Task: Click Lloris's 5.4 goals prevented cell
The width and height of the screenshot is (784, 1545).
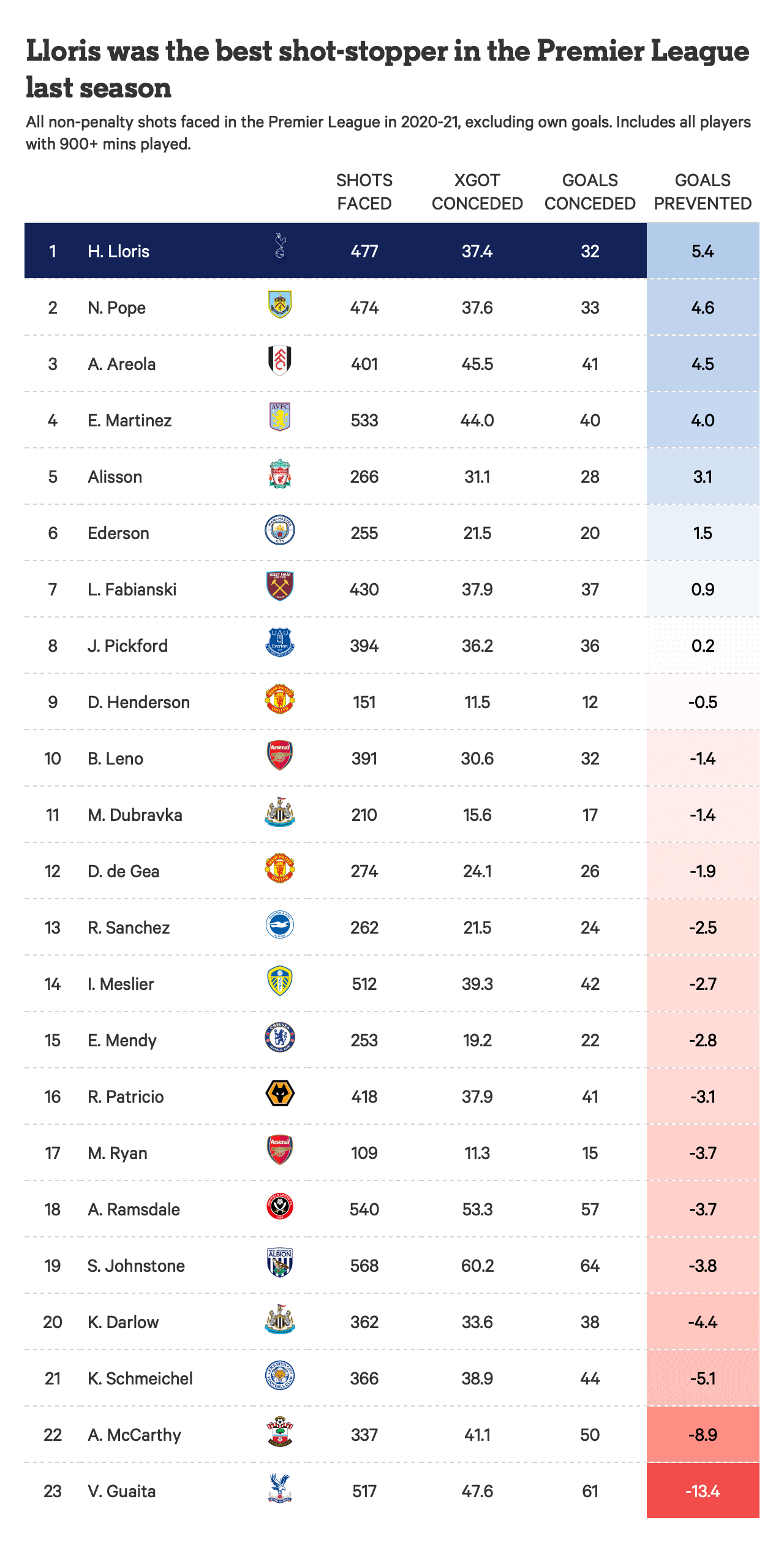Action: coord(703,251)
